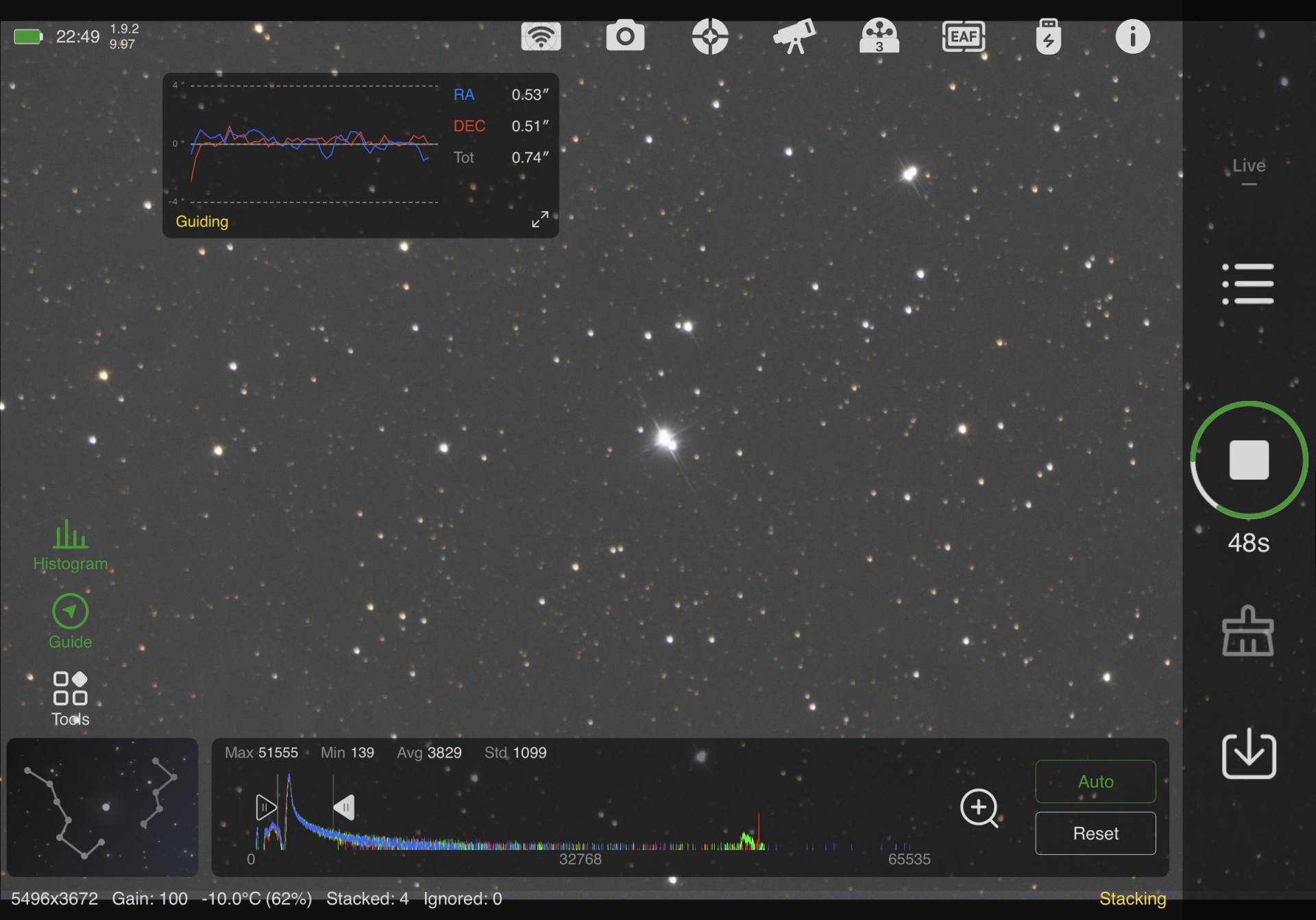Image resolution: width=1316 pixels, height=920 pixels.
Task: Click the -10.0°C (62%) temperature readout
Action: point(257,899)
